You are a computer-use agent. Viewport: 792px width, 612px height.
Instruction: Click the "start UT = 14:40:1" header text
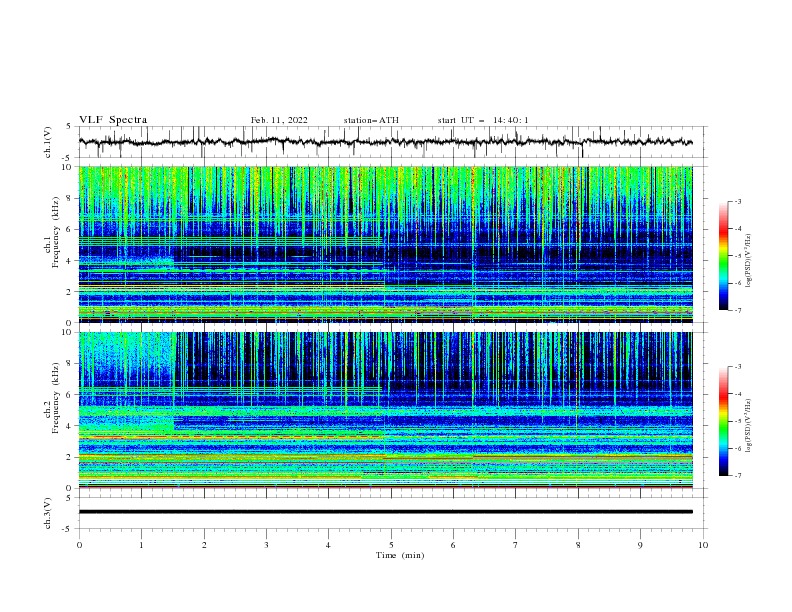click(483, 120)
